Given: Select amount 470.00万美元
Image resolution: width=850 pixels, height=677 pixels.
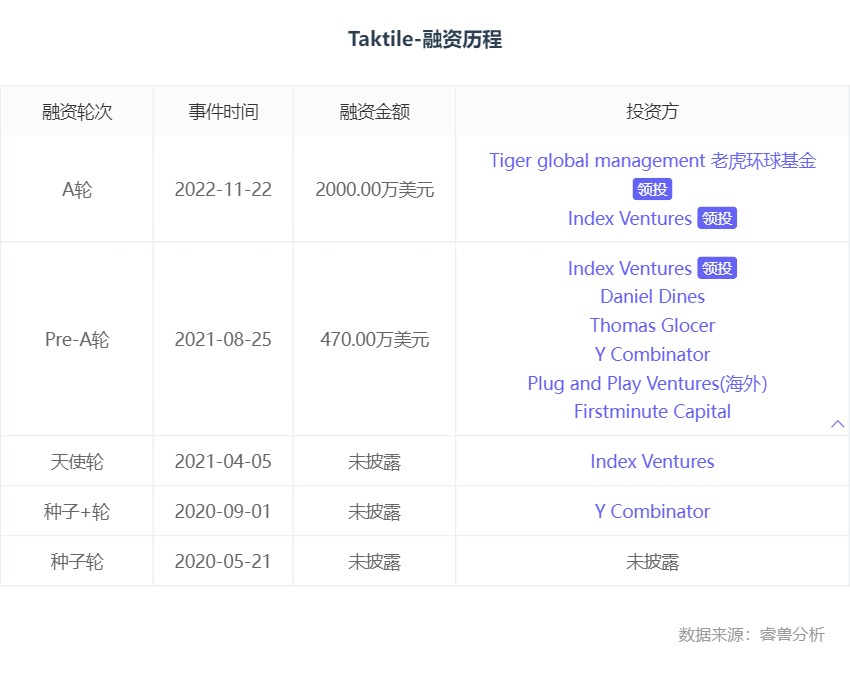Looking at the screenshot, I should (x=375, y=339).
